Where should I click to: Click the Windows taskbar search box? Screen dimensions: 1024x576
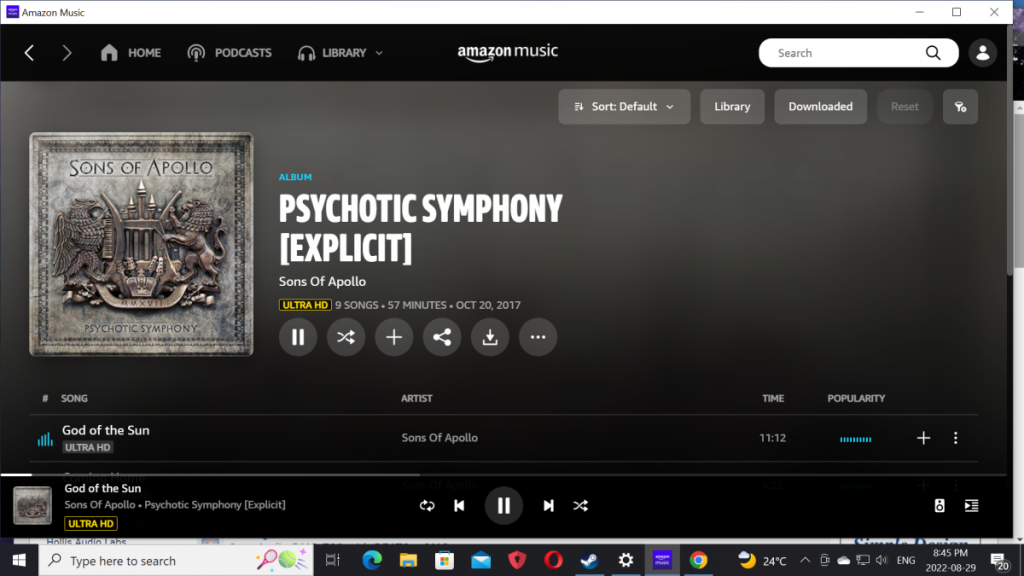click(x=176, y=560)
